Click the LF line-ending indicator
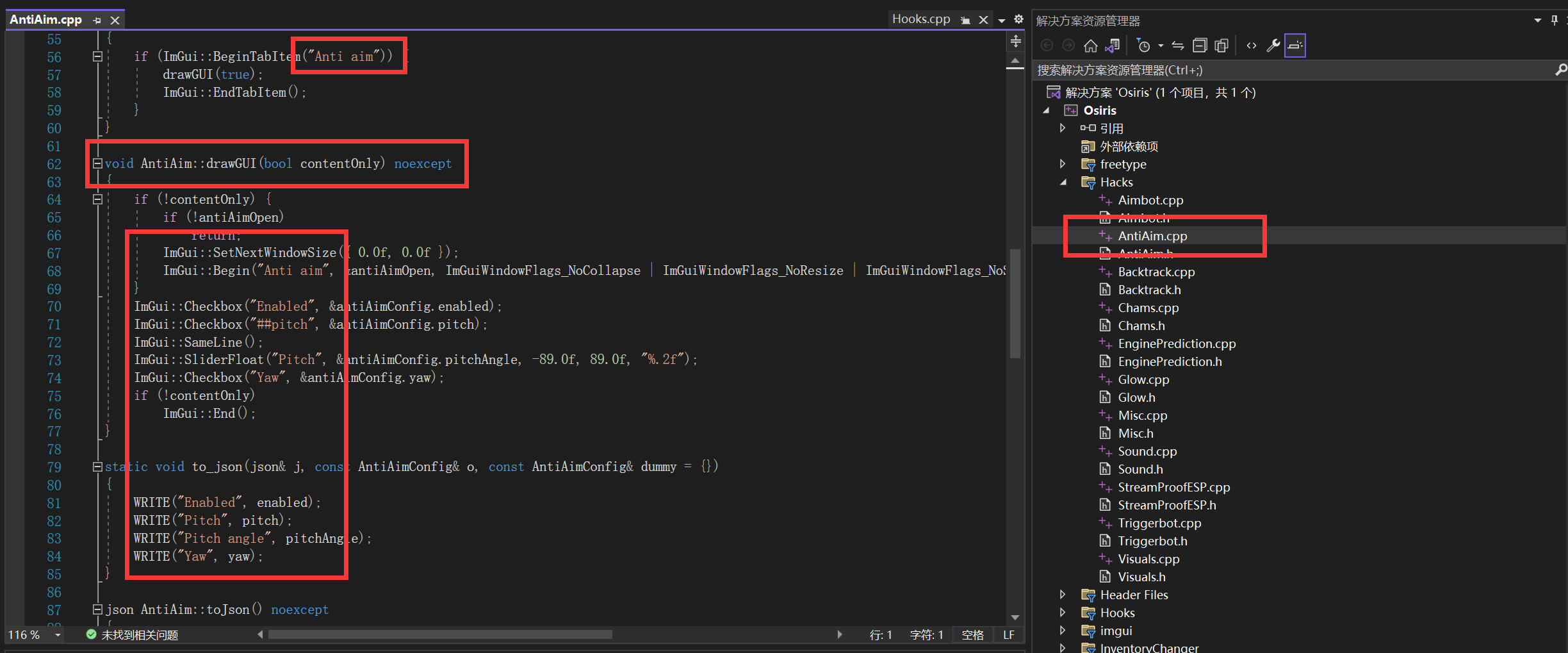Image resolution: width=1568 pixels, height=653 pixels. (x=1009, y=634)
